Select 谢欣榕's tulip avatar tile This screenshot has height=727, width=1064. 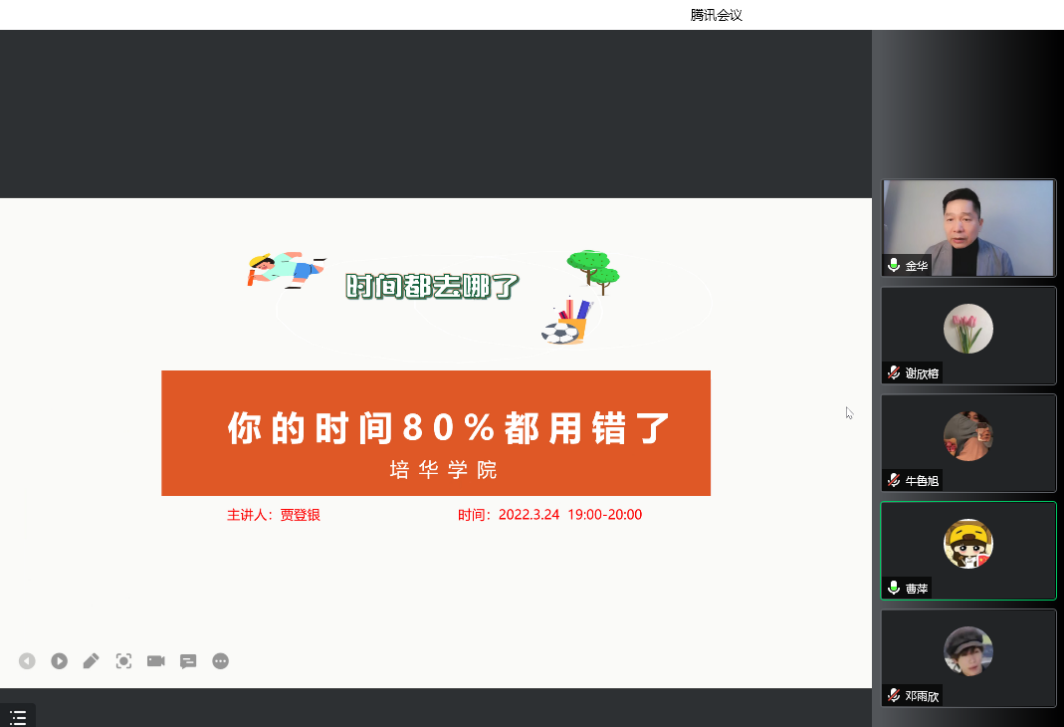coord(968,329)
